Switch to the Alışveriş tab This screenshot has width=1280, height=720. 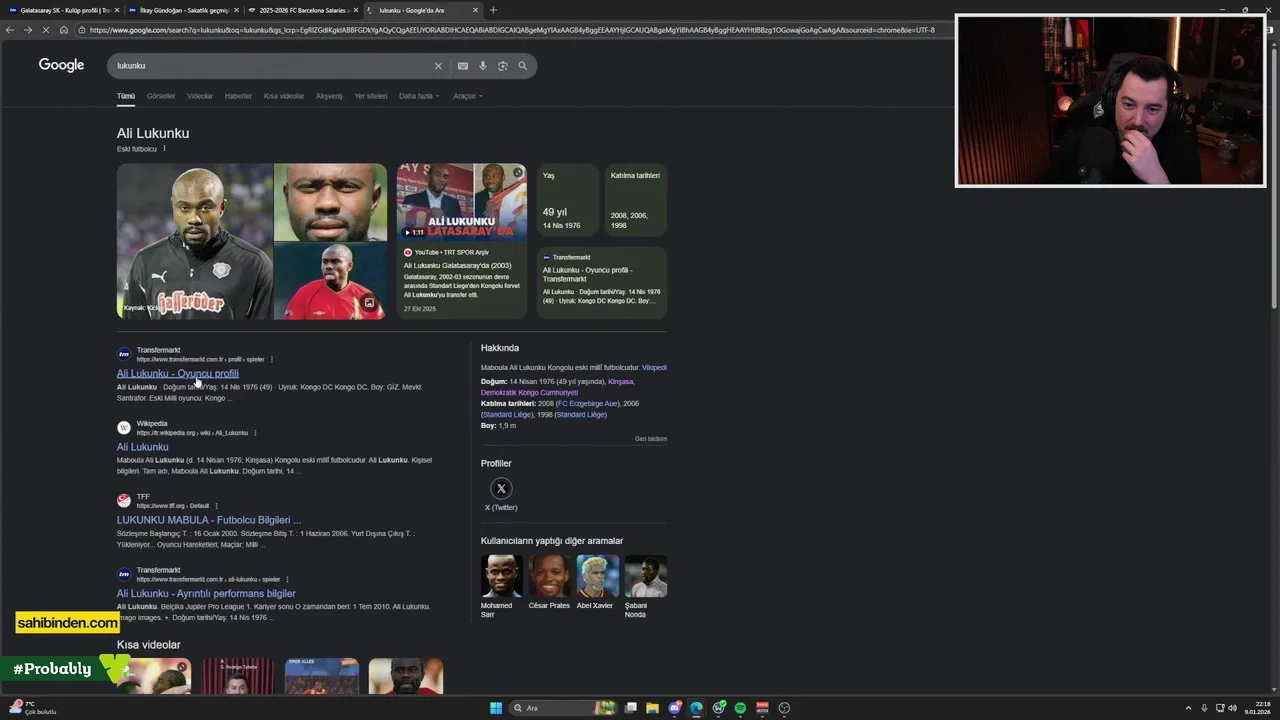point(329,96)
